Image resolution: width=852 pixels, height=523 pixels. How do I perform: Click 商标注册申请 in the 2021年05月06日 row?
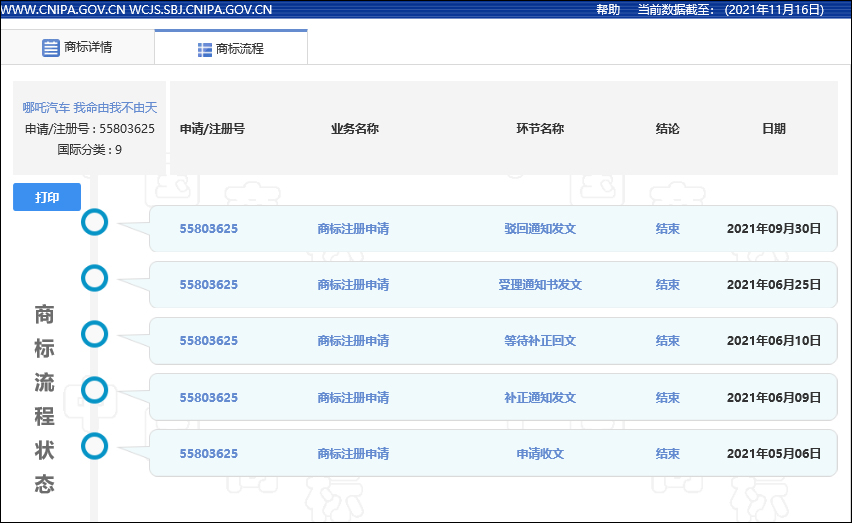point(353,454)
